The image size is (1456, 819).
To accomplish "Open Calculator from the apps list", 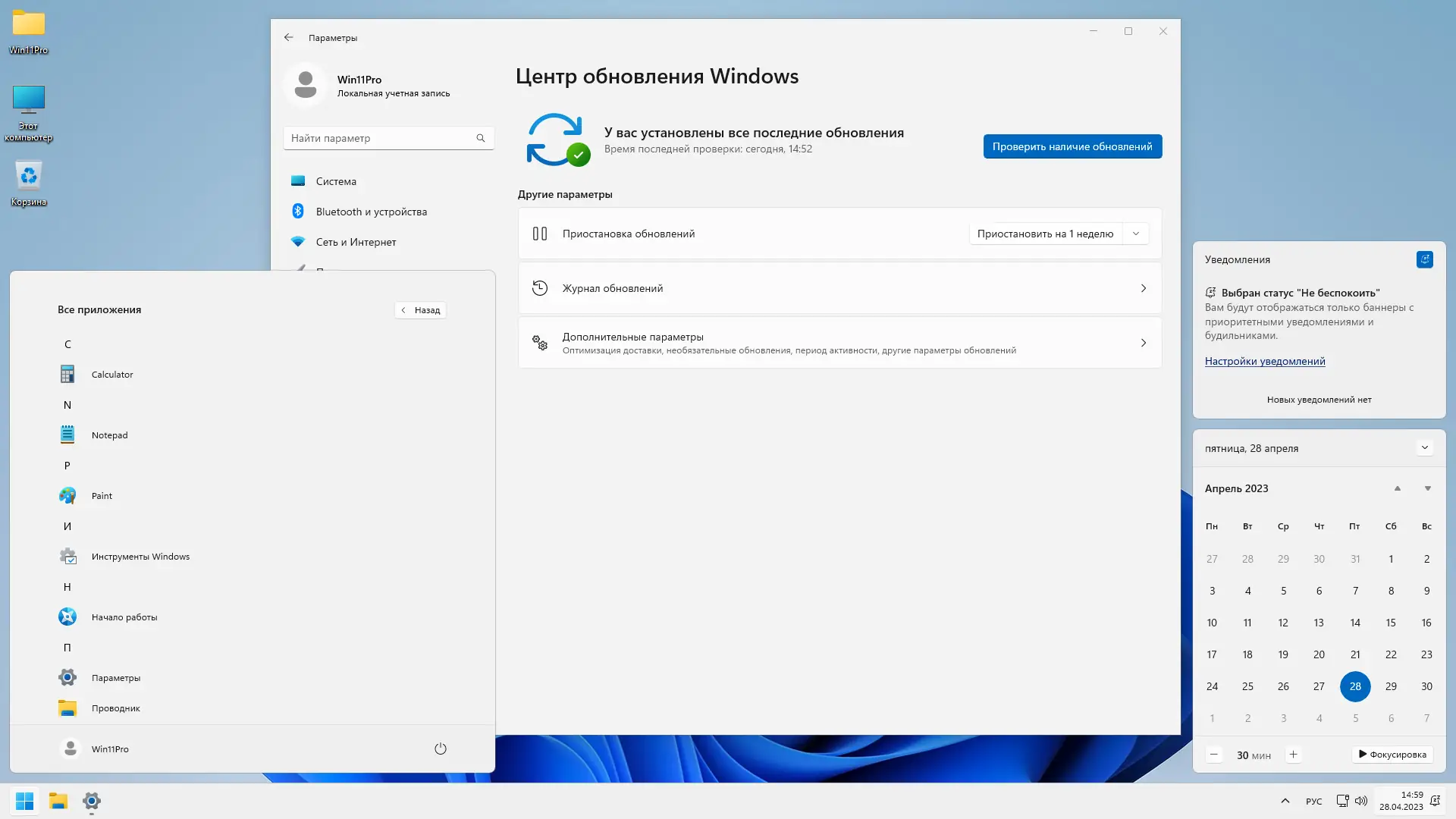I will coord(111,375).
